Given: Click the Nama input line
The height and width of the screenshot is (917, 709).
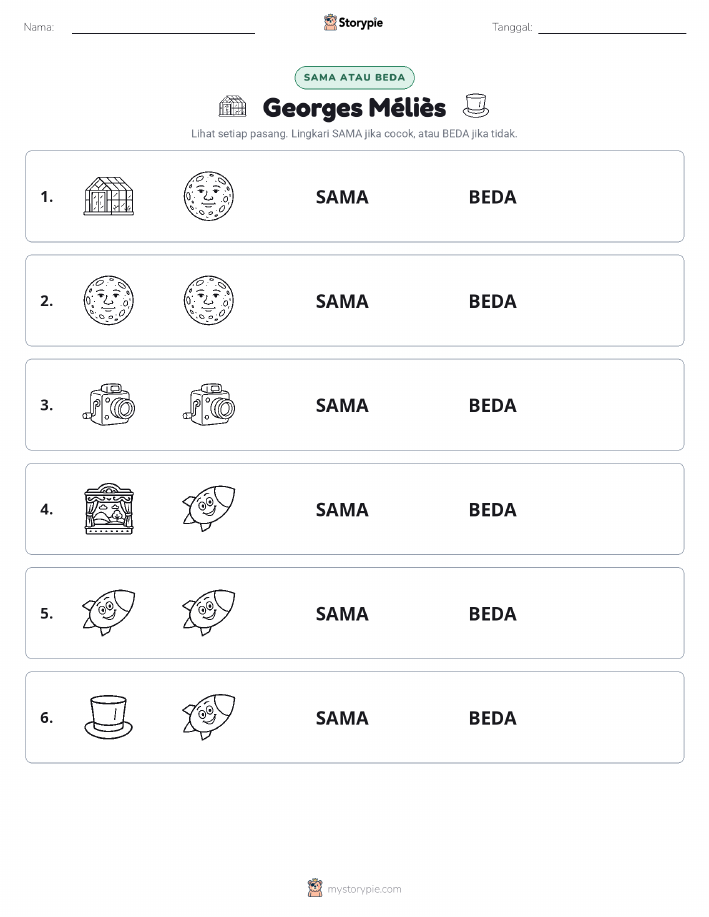Looking at the screenshot, I should tap(163, 28).
